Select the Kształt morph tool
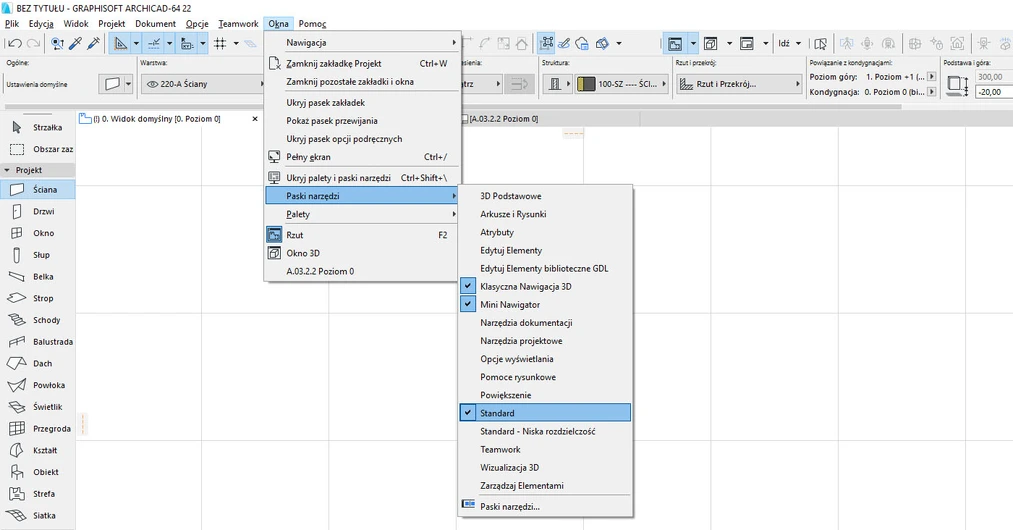Viewport: 1013px width, 530px height. [x=37, y=450]
